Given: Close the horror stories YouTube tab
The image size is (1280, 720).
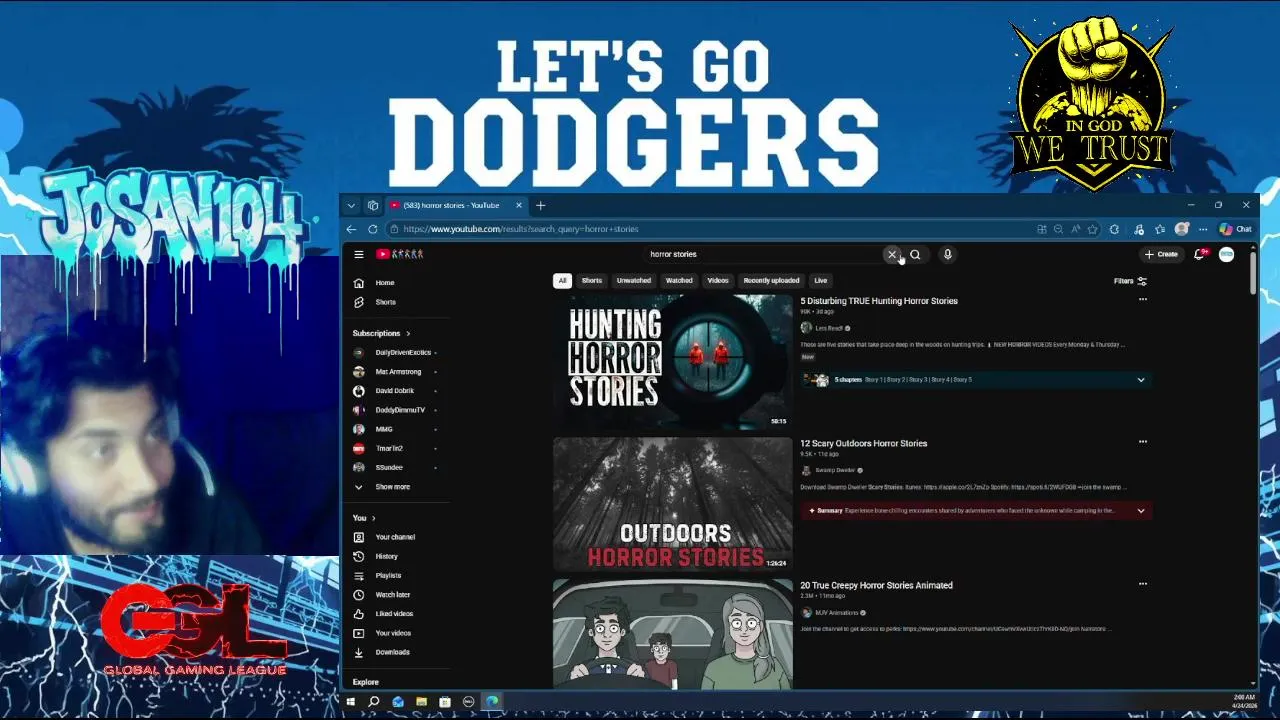Looking at the screenshot, I should 518,205.
